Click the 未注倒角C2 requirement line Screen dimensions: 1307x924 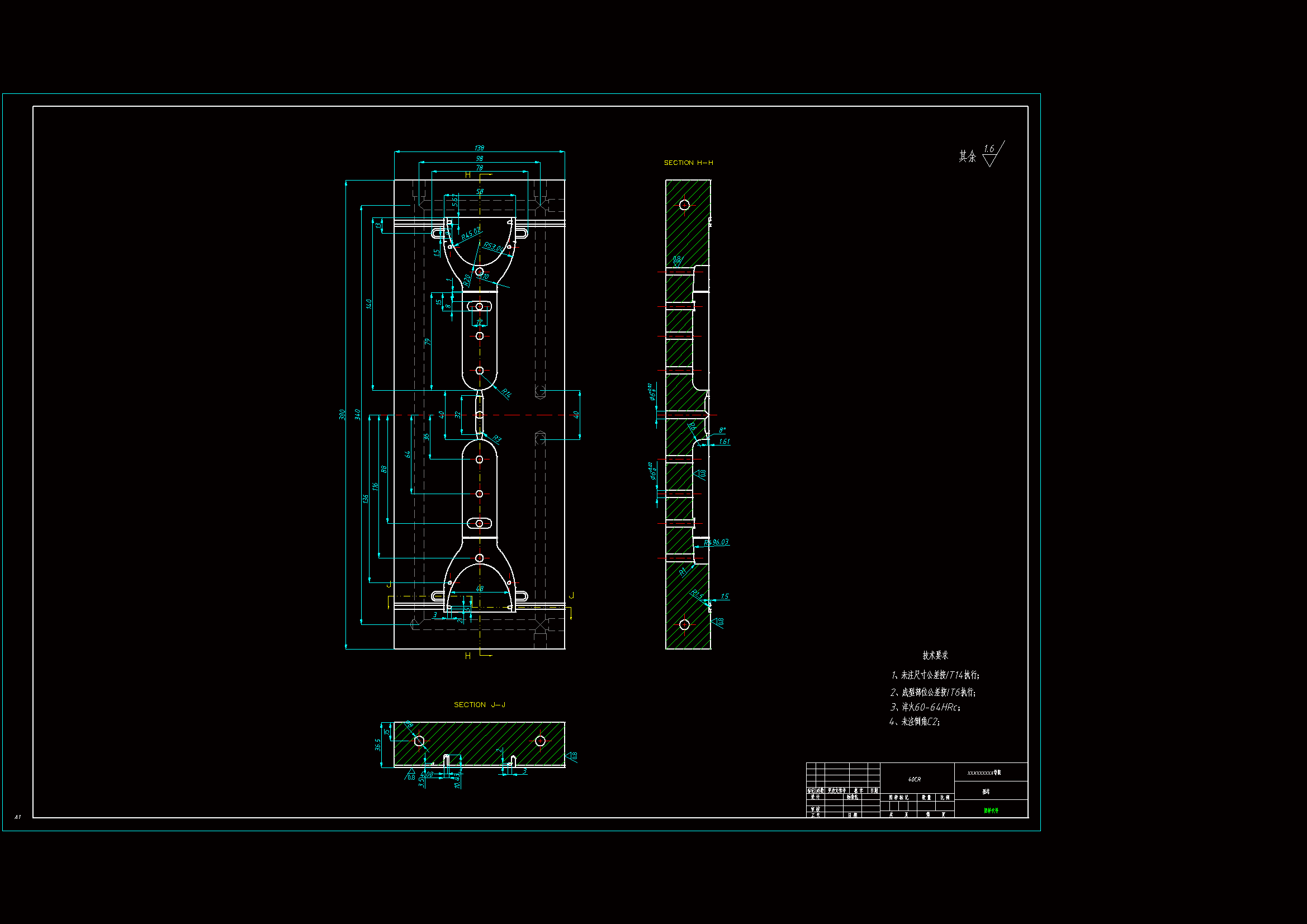click(915, 721)
